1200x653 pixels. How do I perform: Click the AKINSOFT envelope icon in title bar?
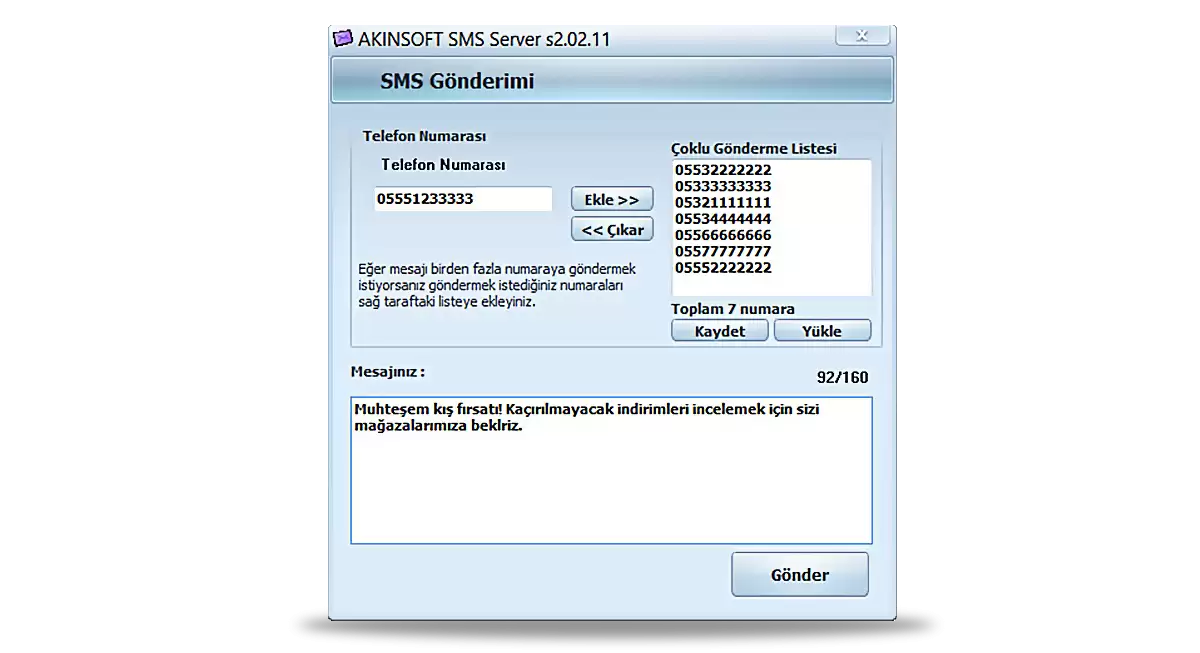pyautogui.click(x=344, y=39)
